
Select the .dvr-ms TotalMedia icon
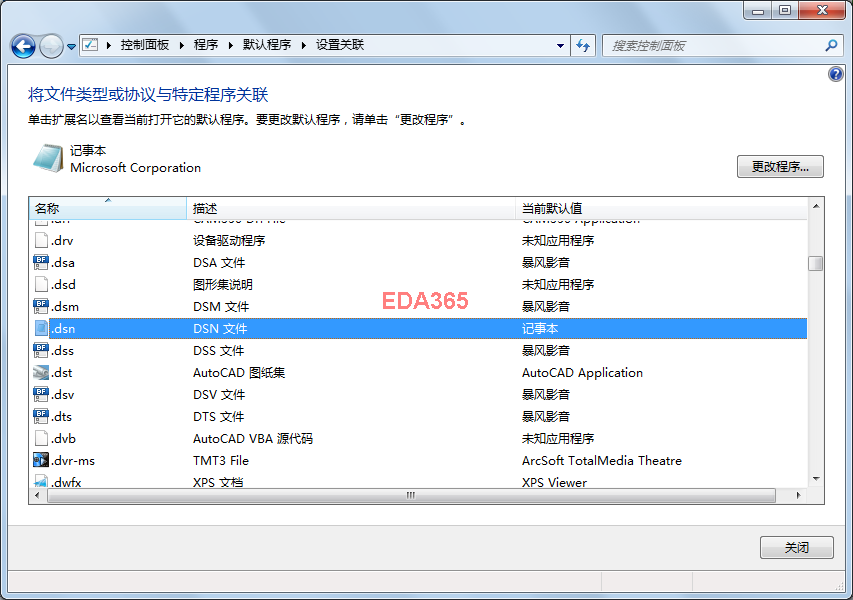(x=41, y=460)
